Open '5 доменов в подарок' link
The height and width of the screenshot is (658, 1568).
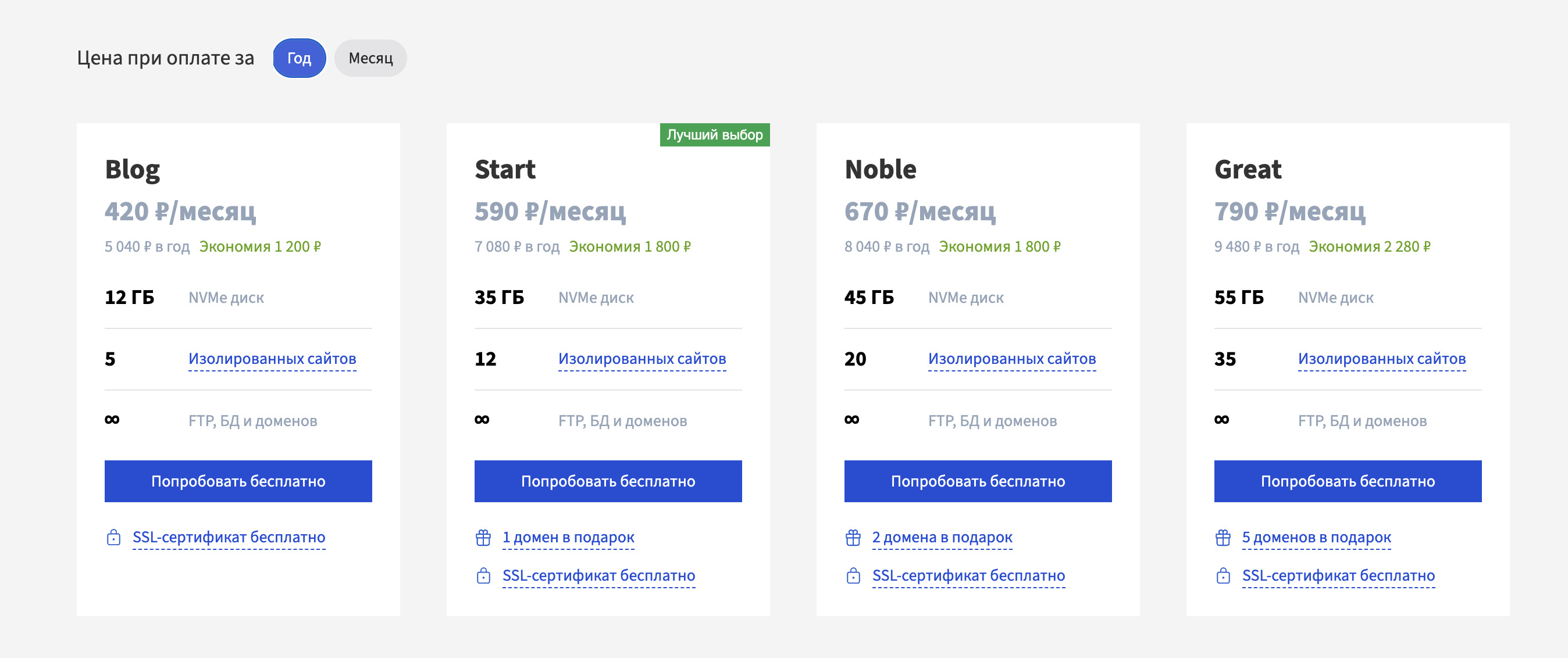tap(1317, 538)
